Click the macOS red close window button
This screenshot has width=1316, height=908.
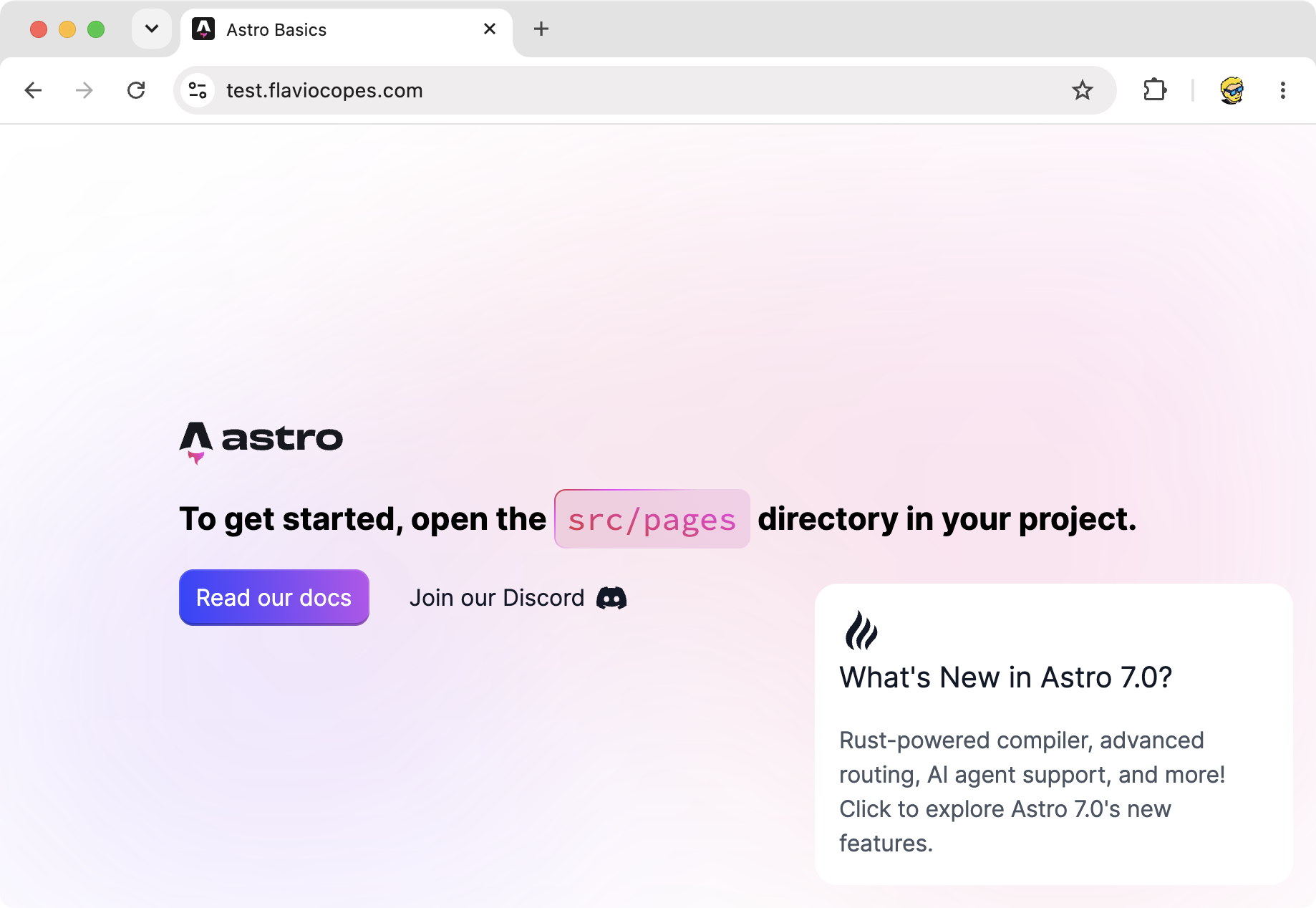click(x=39, y=29)
